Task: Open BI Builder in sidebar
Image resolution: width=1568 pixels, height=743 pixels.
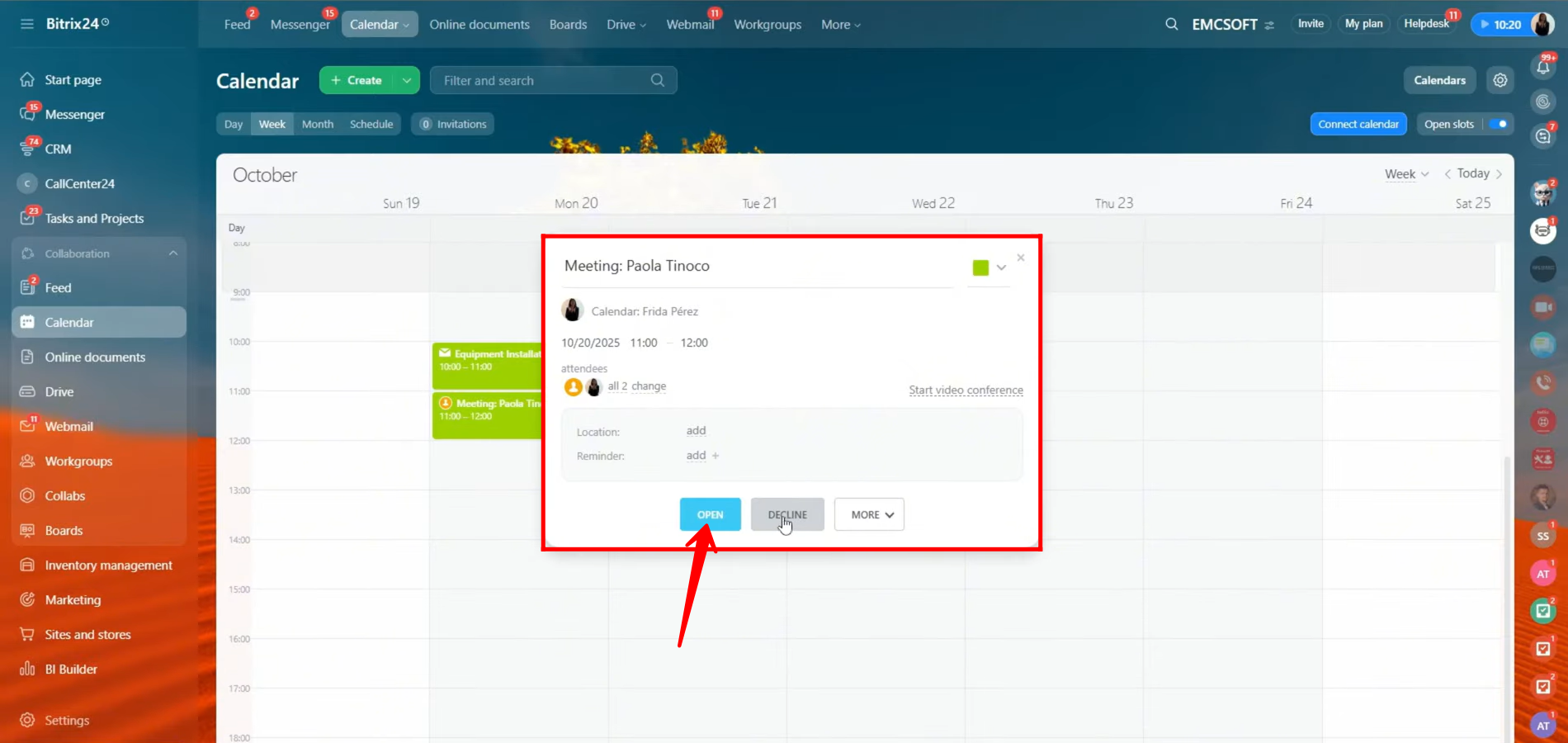Action: click(71, 669)
